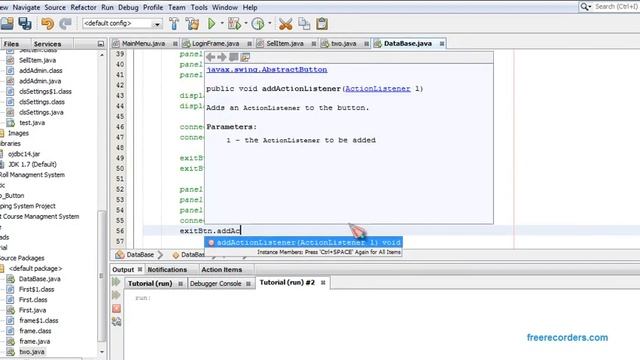Click the Debug Project toolbar icon
This screenshot has width=640, height=360.
pyautogui.click(x=234, y=24)
